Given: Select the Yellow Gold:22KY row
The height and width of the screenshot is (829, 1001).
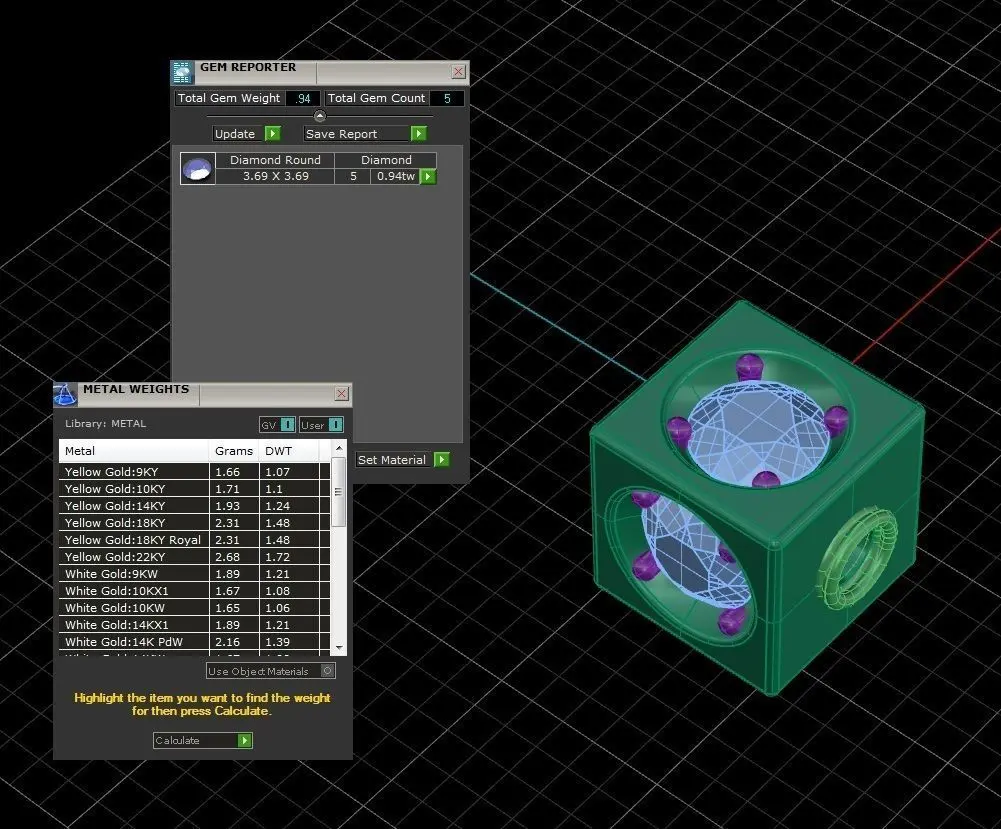Looking at the screenshot, I should [195, 556].
